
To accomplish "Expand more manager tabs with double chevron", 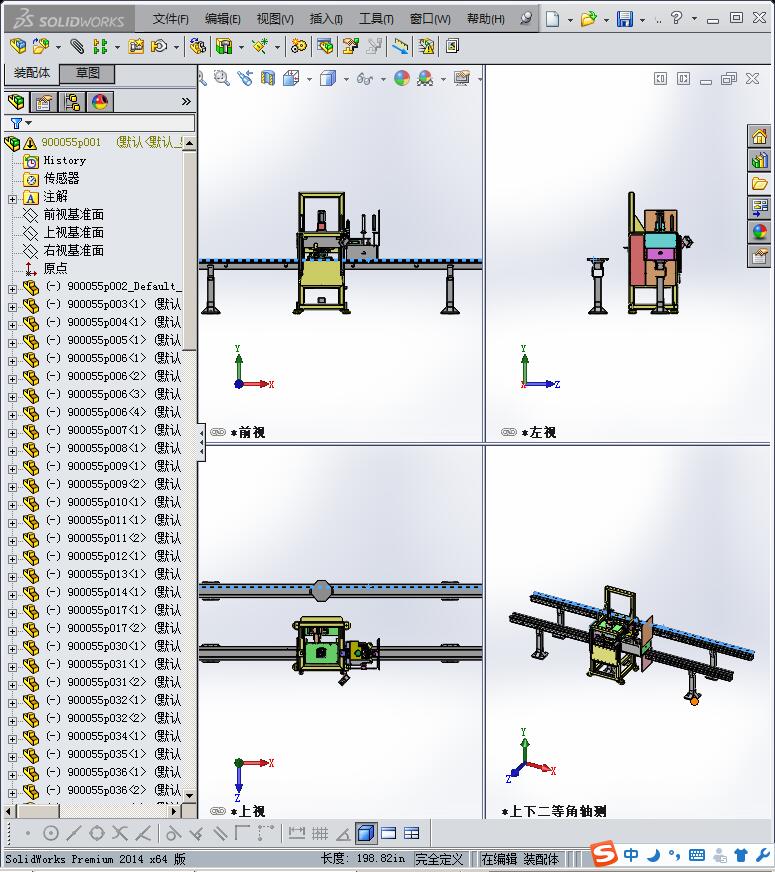I will pos(186,101).
